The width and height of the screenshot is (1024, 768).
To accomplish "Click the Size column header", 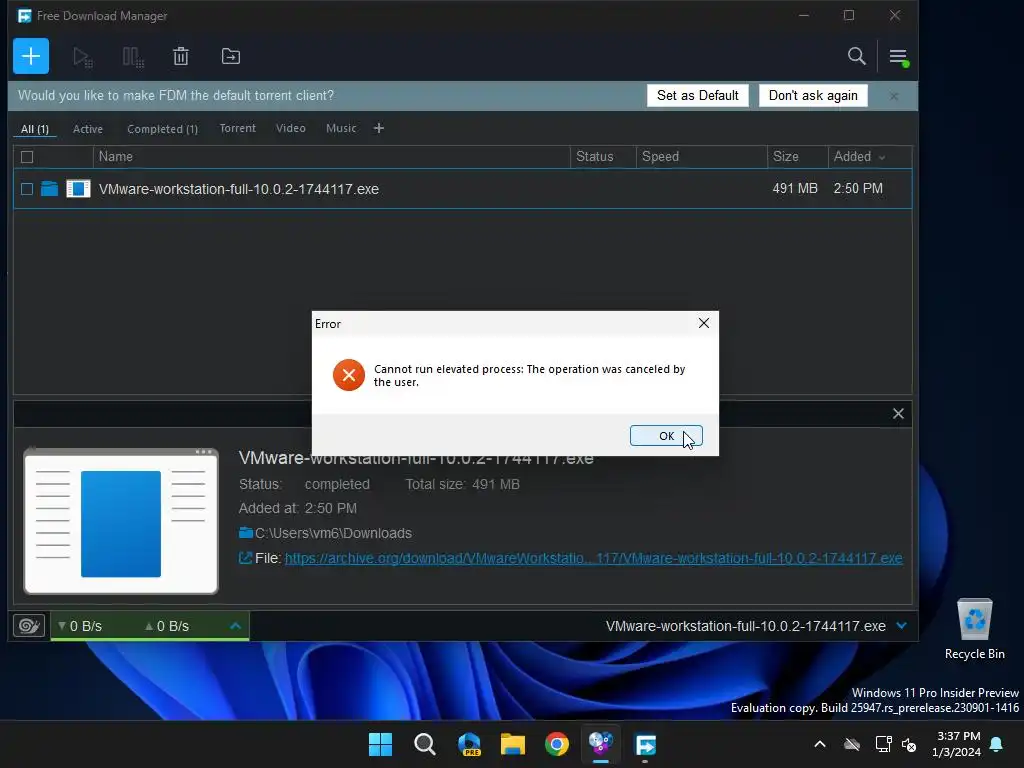I will click(797, 157).
